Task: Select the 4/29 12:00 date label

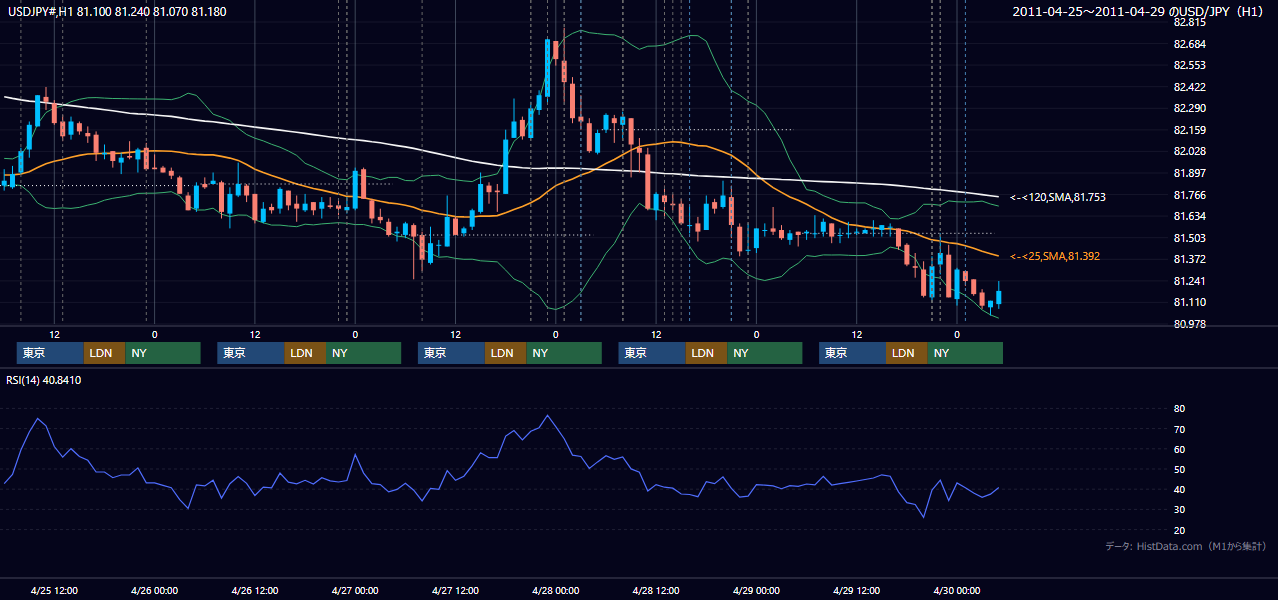Action: click(x=857, y=590)
